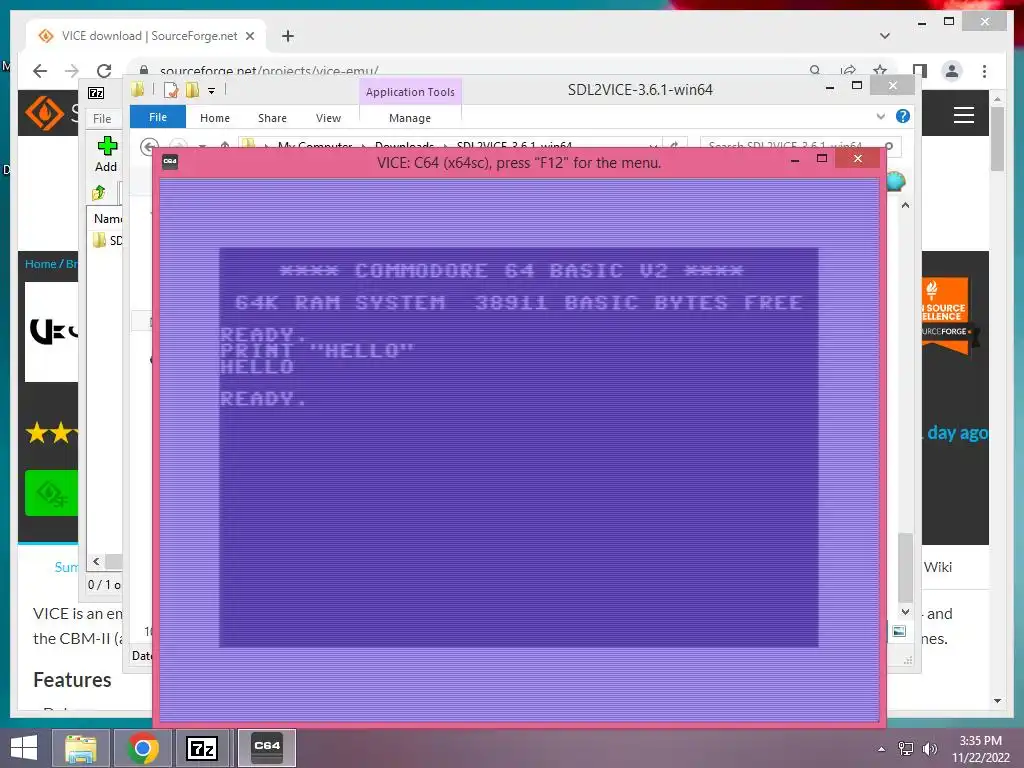Screen dimensions: 1024x768
Task: Click the Chrome page vertical scrollbar thumb
Action: pos(997,138)
